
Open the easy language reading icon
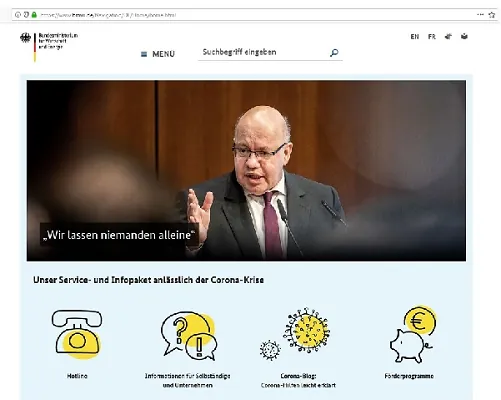(464, 36)
